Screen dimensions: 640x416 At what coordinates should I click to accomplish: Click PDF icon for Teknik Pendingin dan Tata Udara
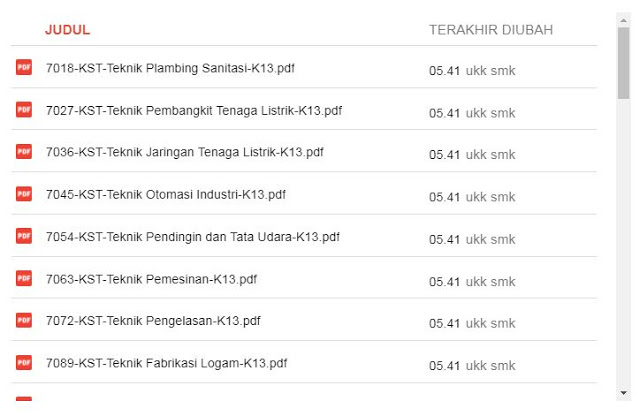tap(24, 237)
